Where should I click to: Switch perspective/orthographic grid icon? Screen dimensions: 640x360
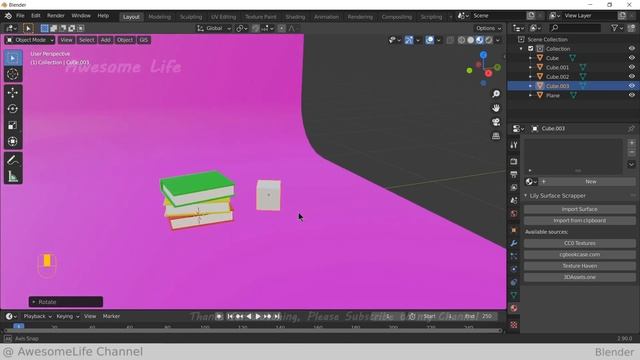[496, 136]
